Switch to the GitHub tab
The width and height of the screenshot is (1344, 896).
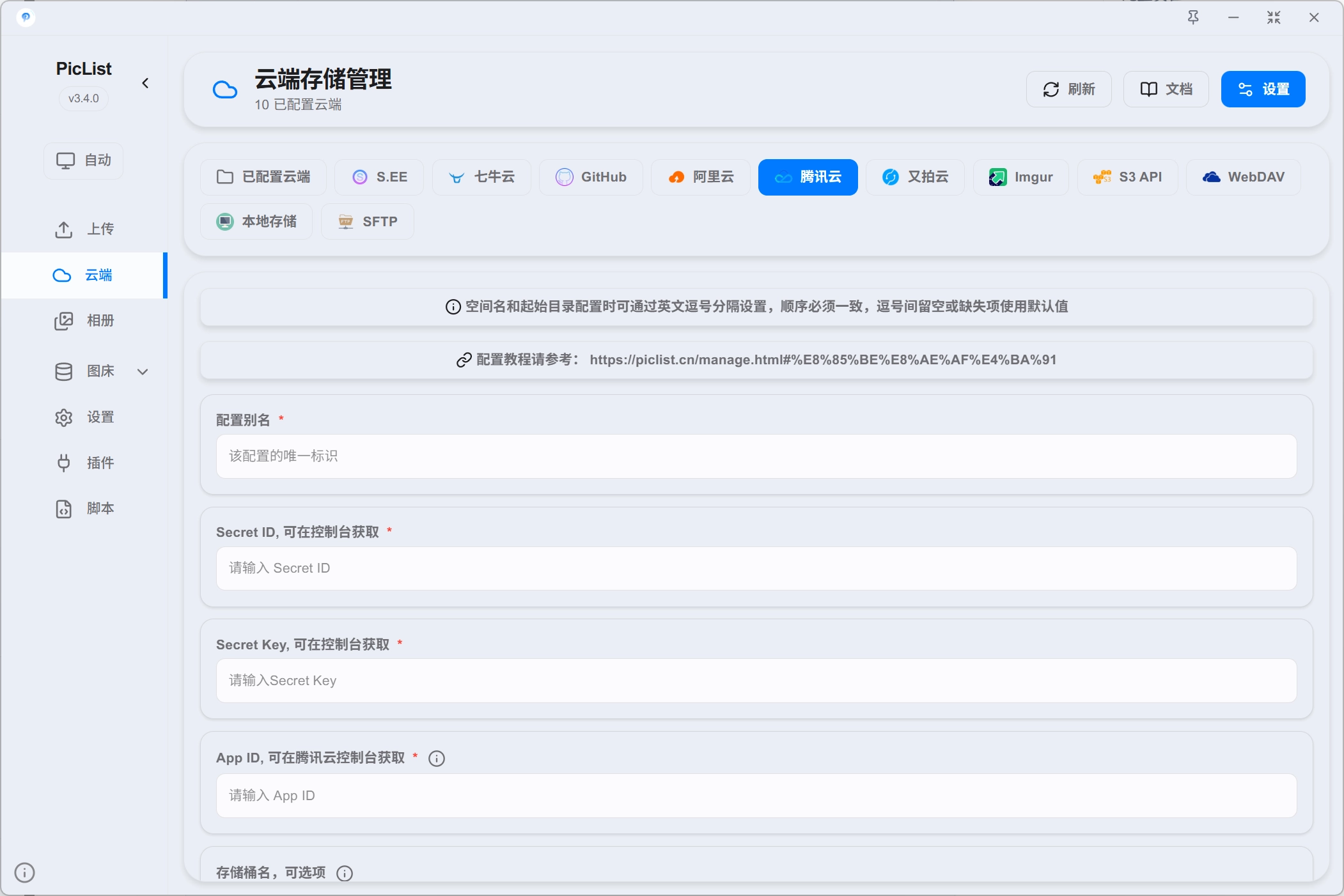(x=591, y=177)
